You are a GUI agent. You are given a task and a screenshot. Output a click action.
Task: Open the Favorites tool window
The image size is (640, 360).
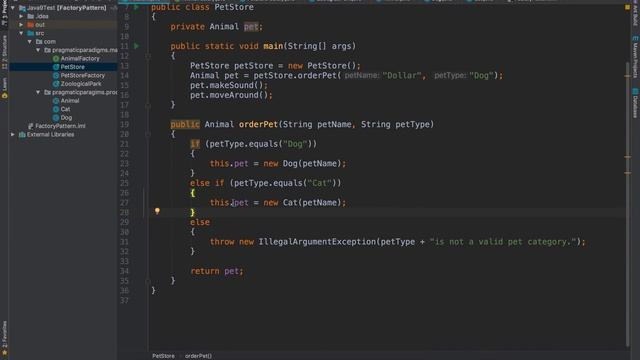(4, 338)
